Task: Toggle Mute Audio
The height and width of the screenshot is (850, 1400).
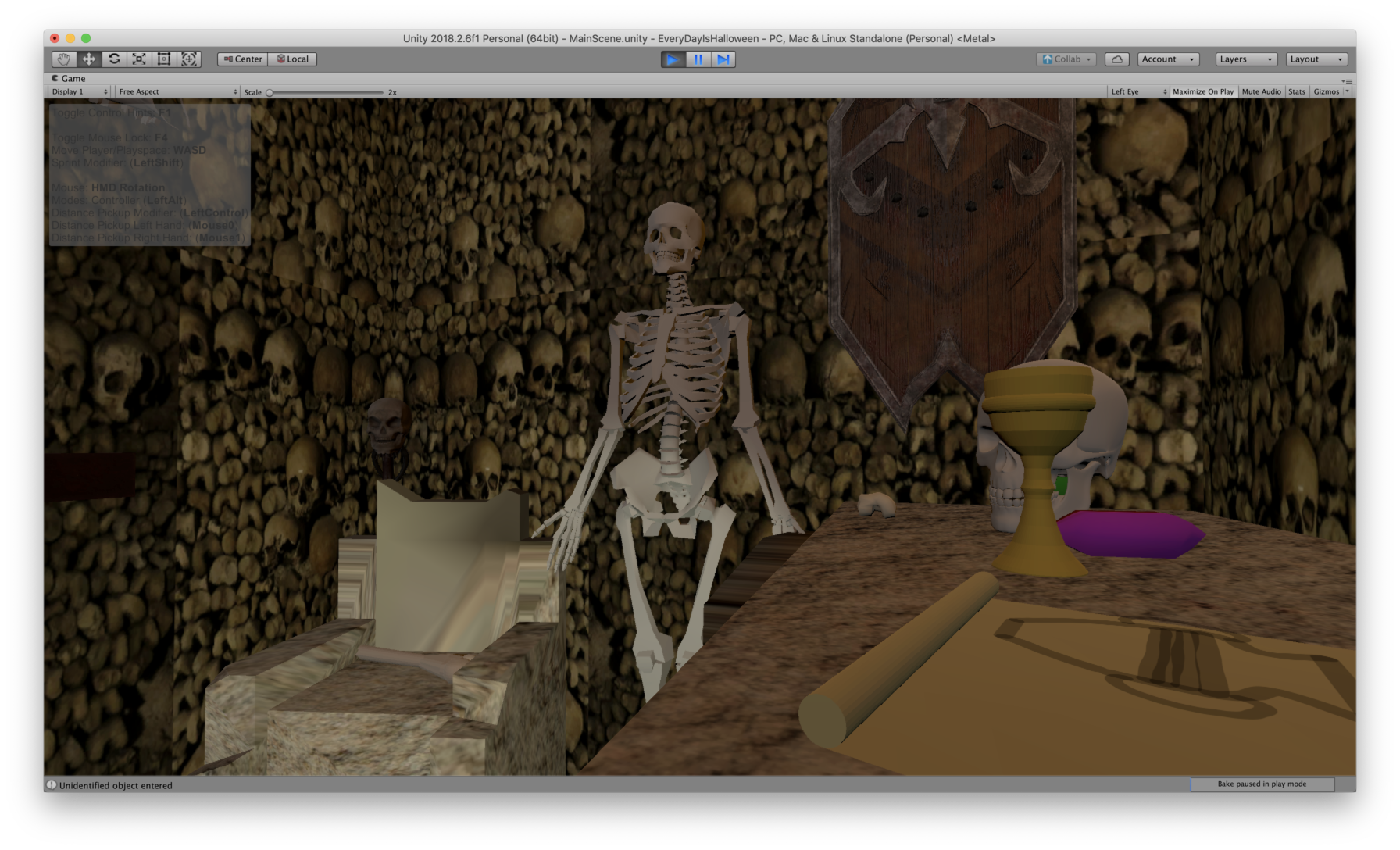Action: pyautogui.click(x=1261, y=92)
